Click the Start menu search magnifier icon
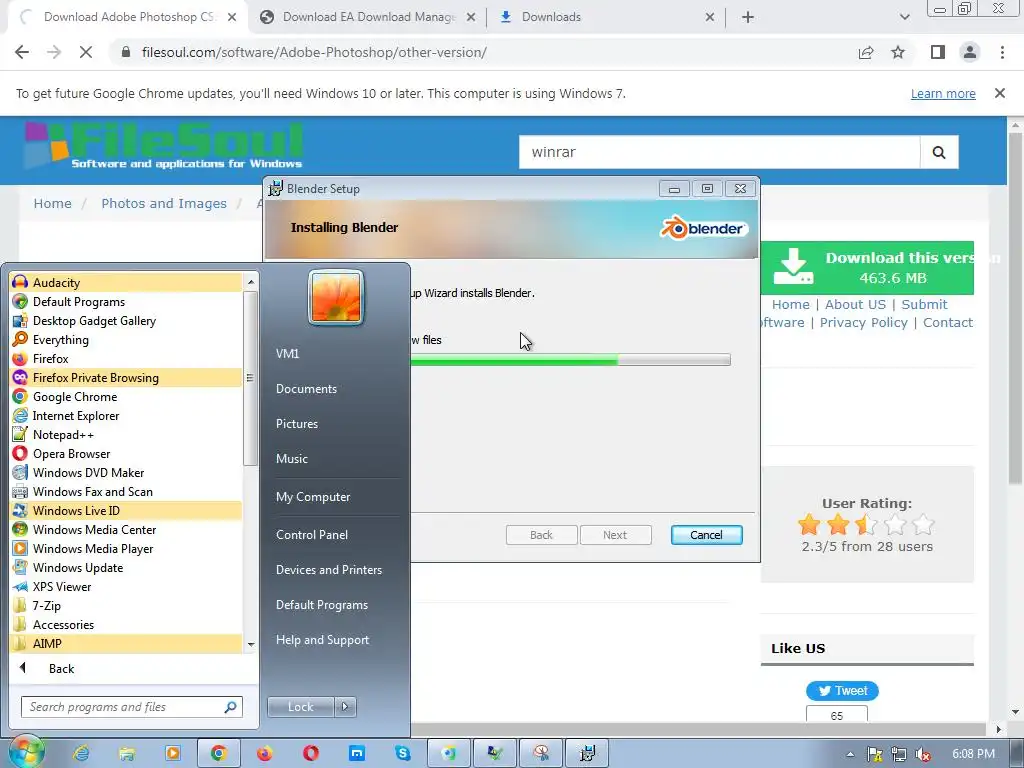Viewport: 1024px width, 768px height. click(x=231, y=707)
